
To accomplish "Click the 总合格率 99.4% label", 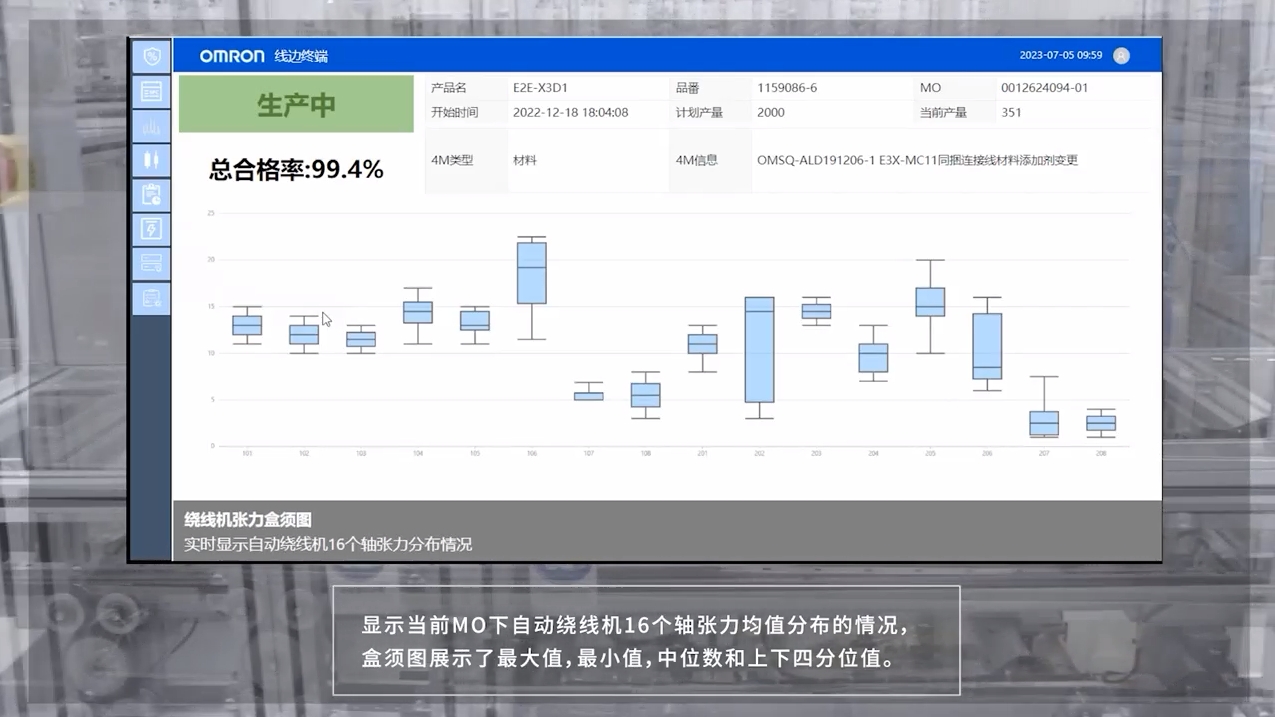I will 296,169.
